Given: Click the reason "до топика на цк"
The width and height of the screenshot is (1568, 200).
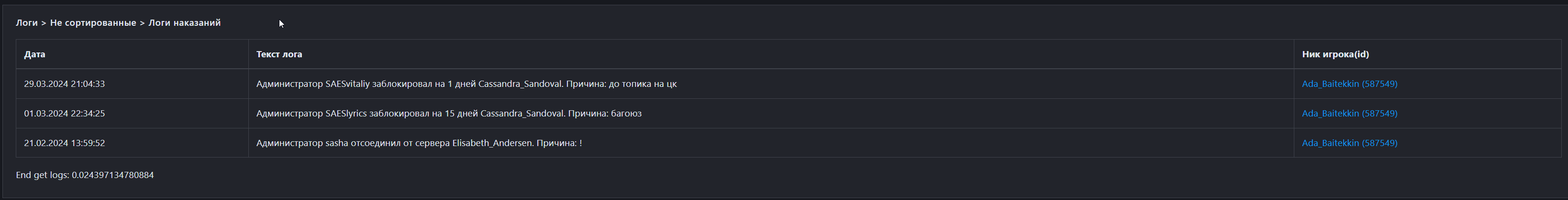Looking at the screenshot, I should click(x=642, y=84).
